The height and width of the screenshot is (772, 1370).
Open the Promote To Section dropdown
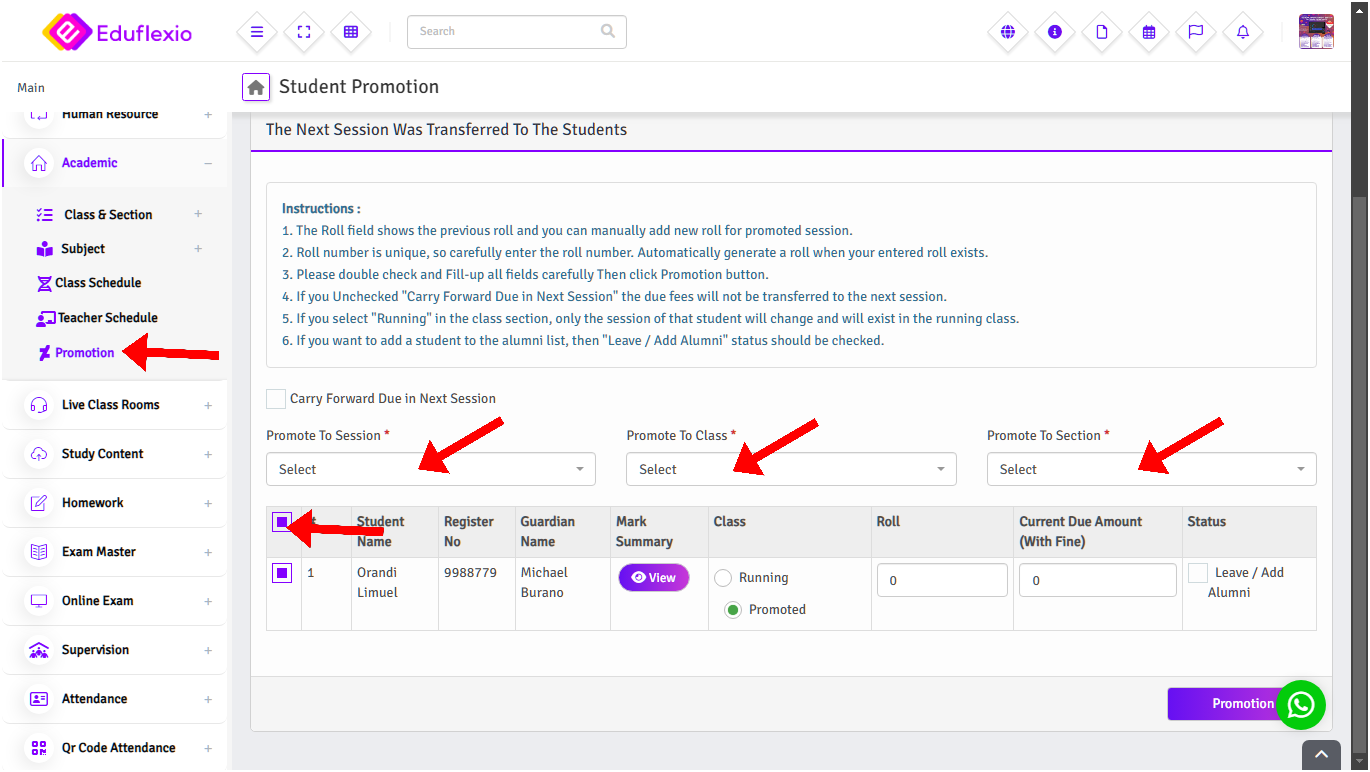click(1150, 469)
